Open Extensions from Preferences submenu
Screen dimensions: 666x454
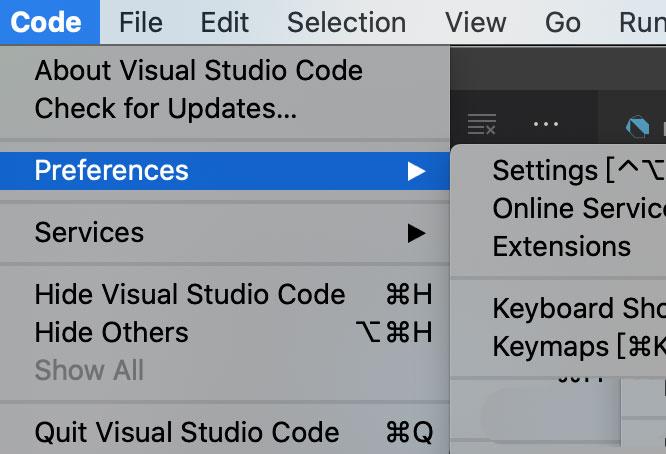point(561,246)
